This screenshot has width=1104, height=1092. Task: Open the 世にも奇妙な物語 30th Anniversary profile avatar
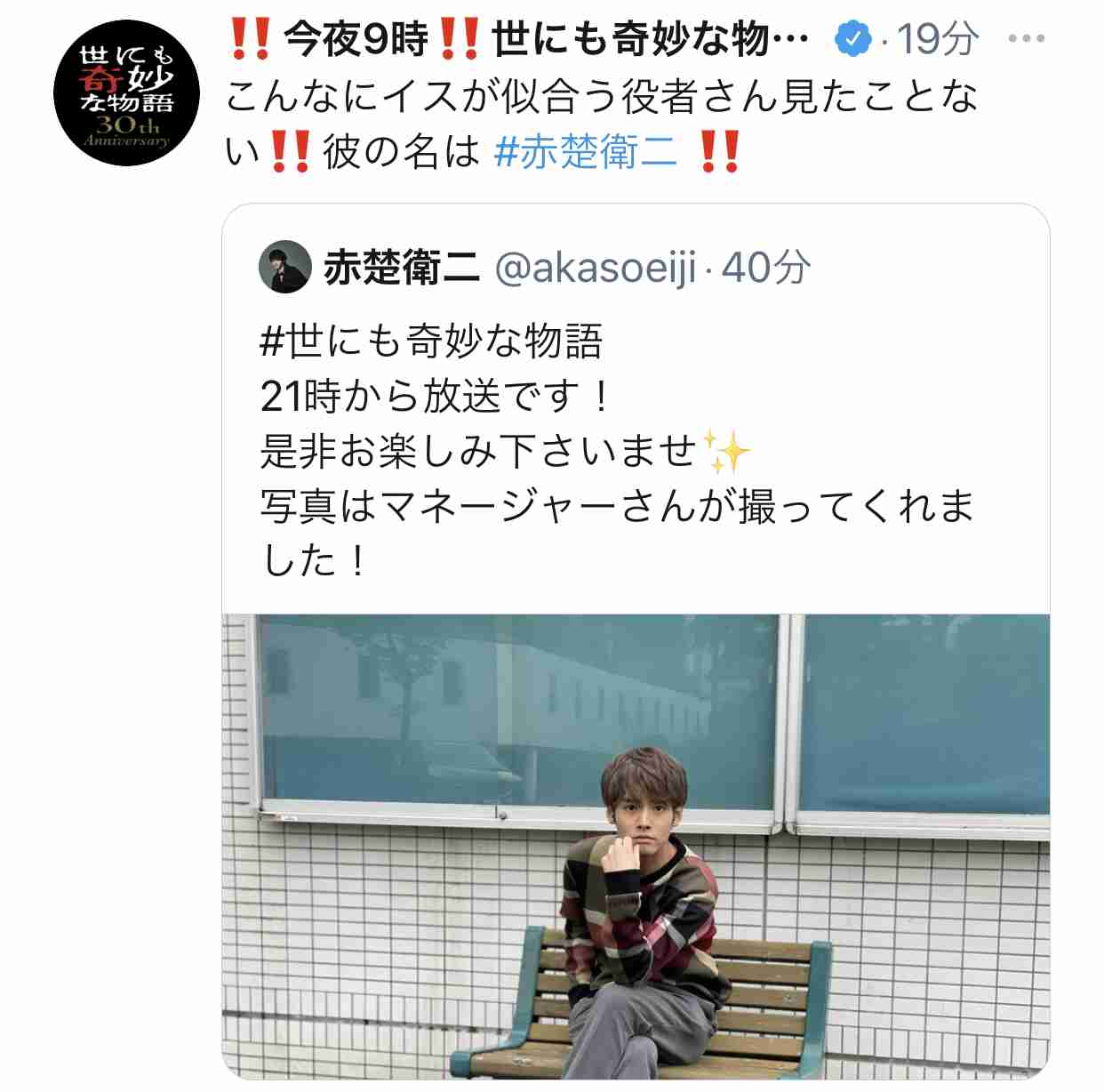[x=126, y=93]
